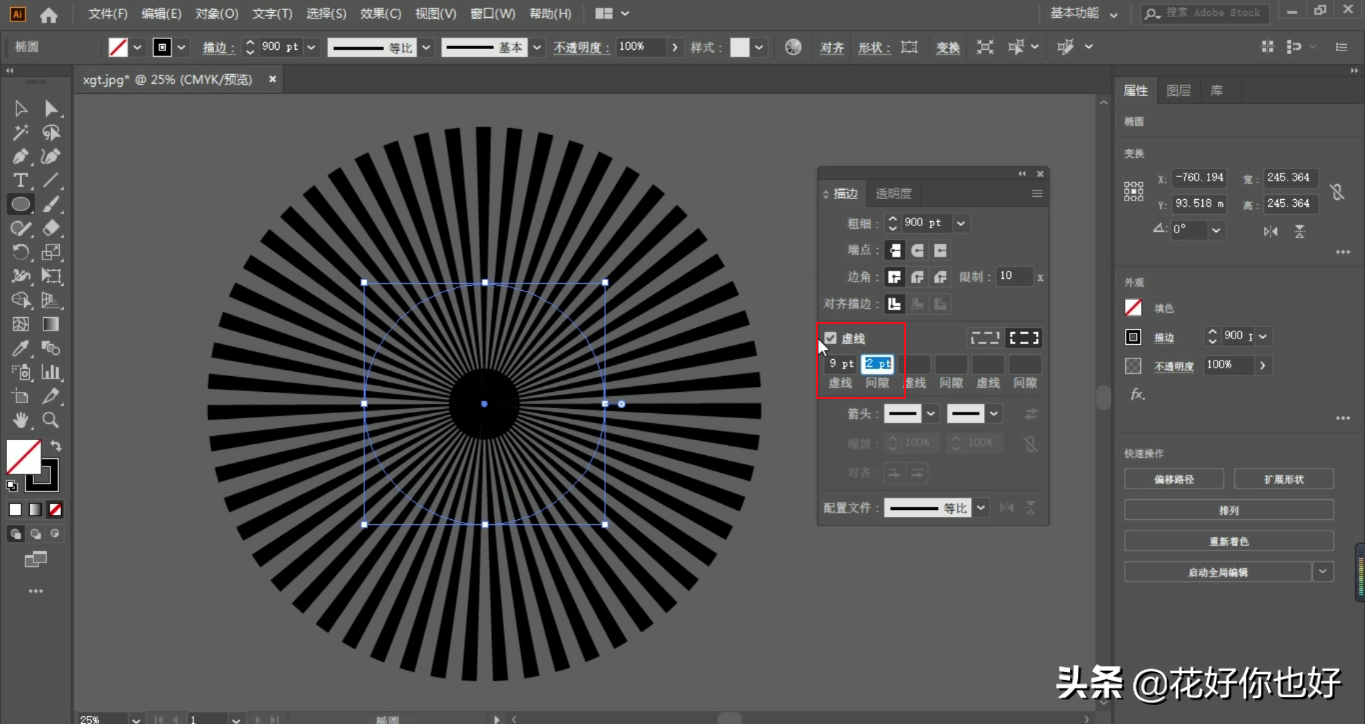Screen dimensions: 1365x724
Task: Select the Eyedropper tool
Action: [21, 348]
